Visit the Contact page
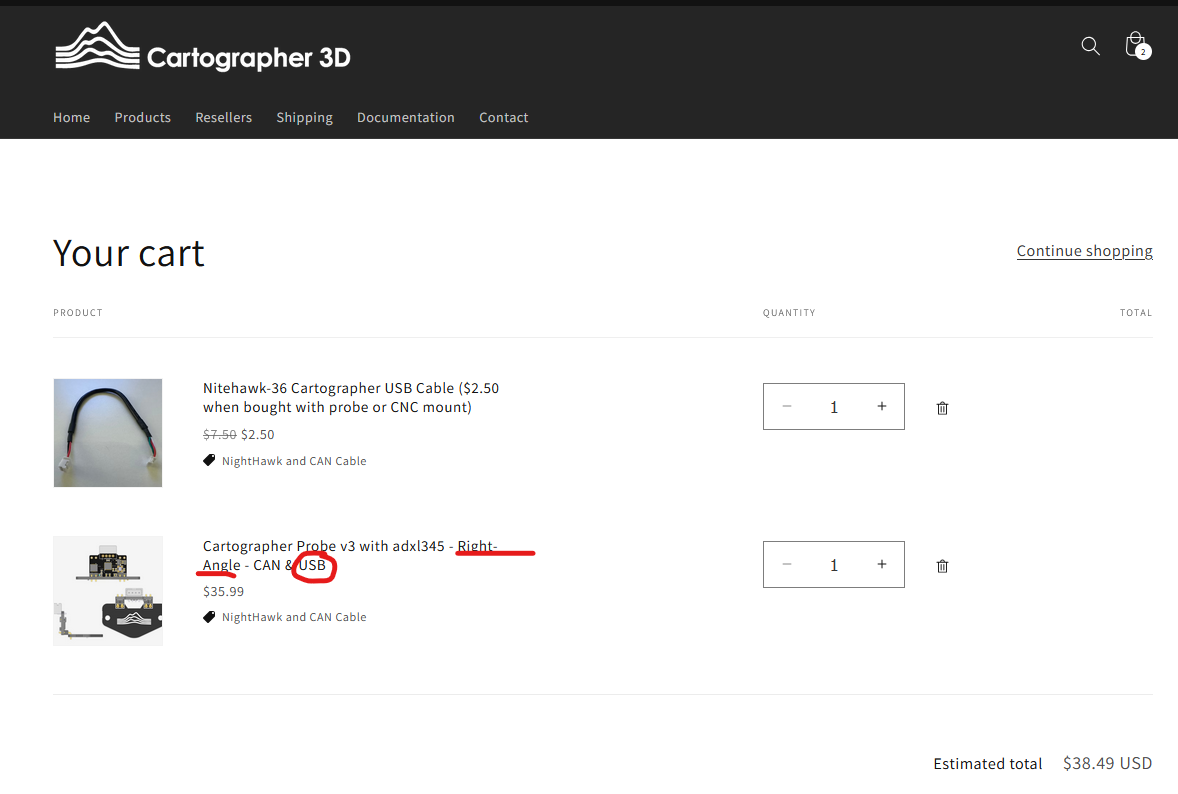1178x794 pixels. pos(503,117)
